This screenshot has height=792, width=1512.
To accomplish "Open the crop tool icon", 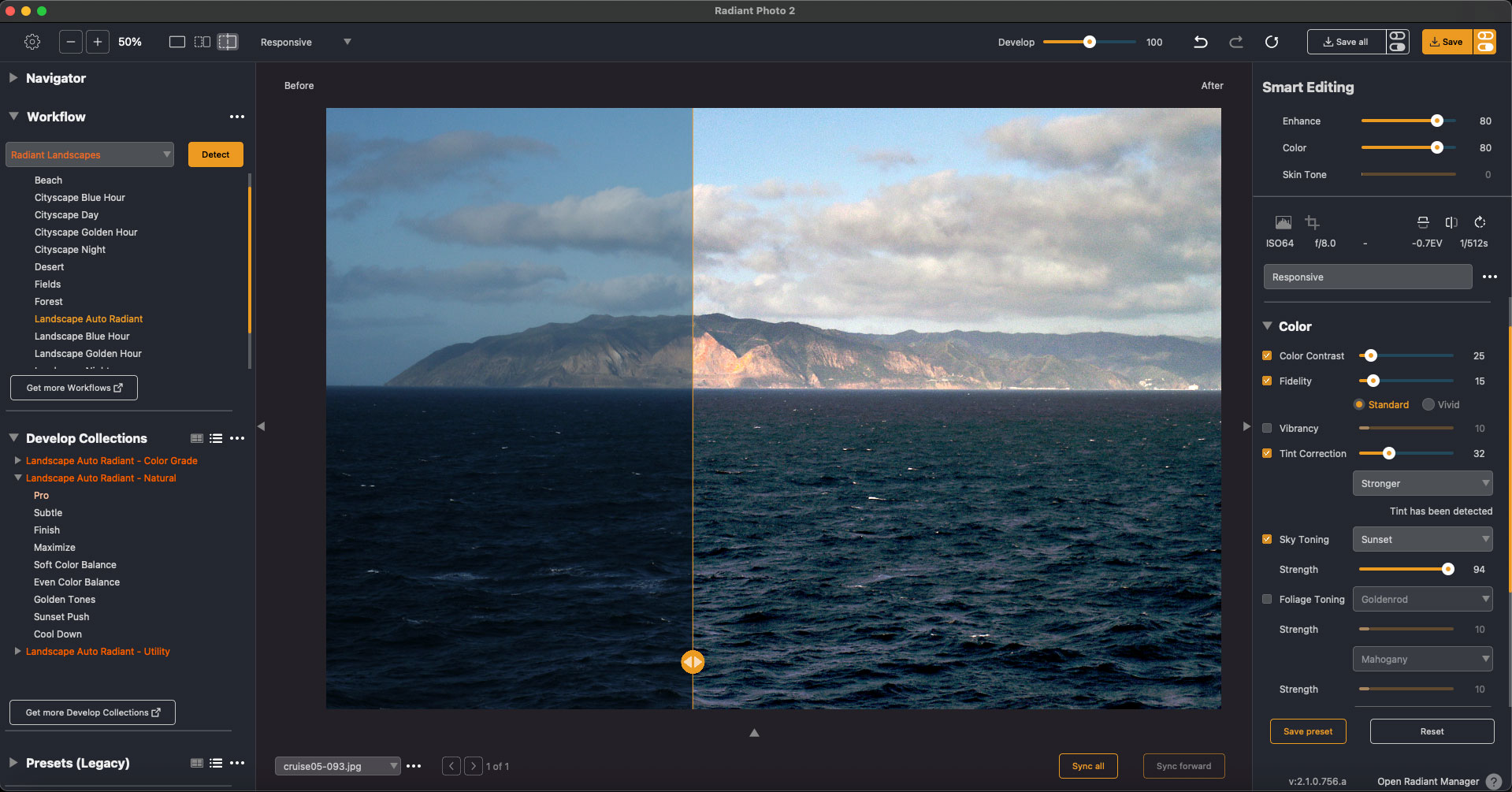I will [1312, 222].
